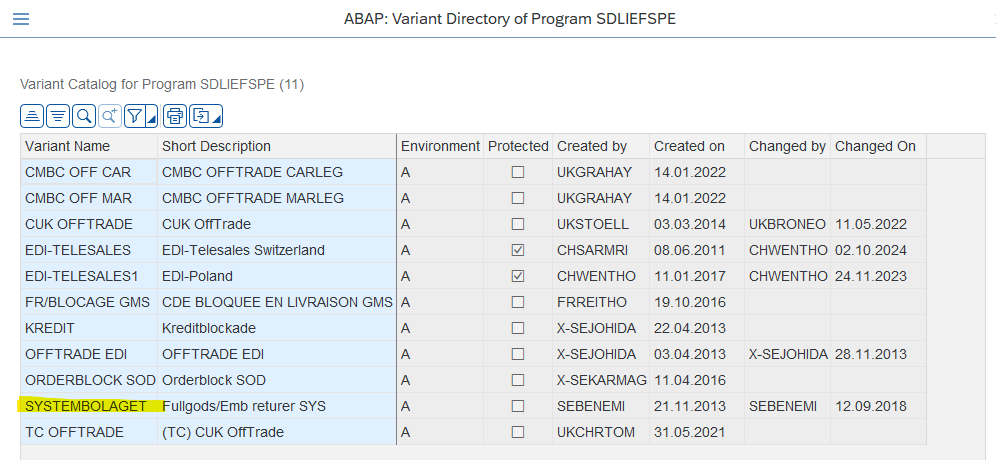The image size is (996, 460).
Task: Click the Print icon in toolbar
Action: tap(175, 115)
